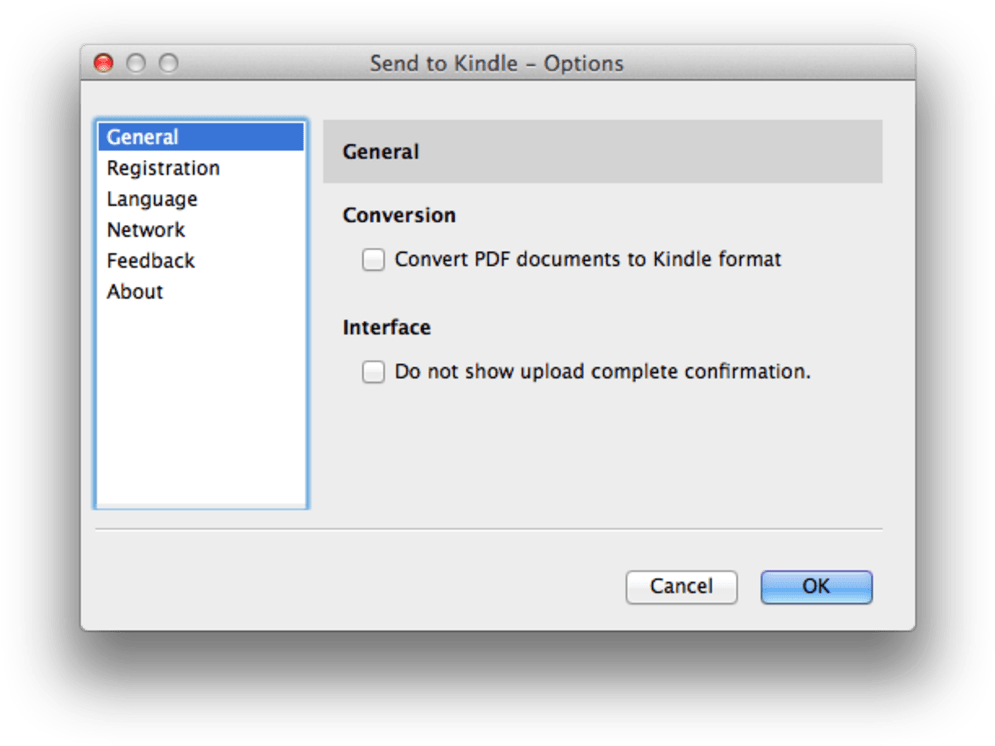
Task: Close the options window with red button
Action: [x=103, y=63]
